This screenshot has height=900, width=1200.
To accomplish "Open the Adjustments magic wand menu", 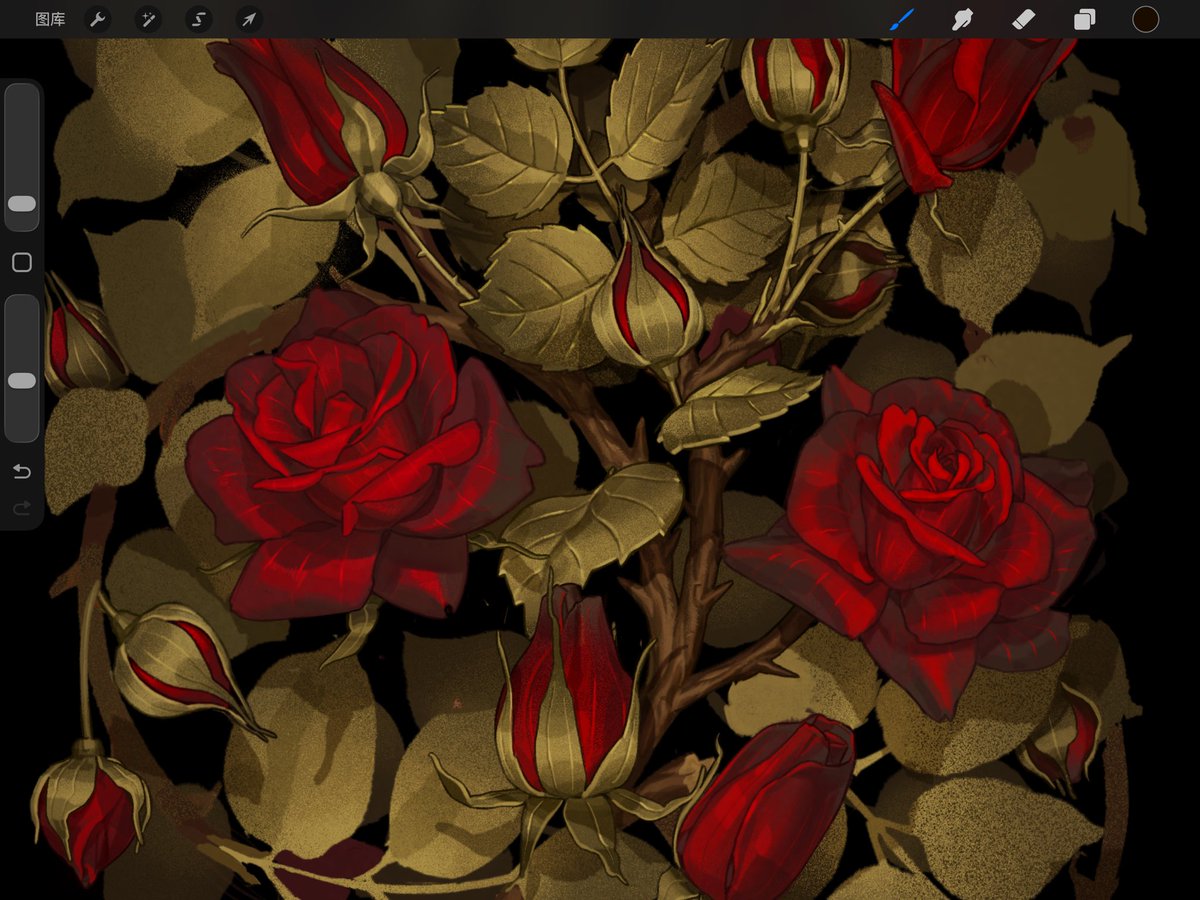I will [148, 19].
